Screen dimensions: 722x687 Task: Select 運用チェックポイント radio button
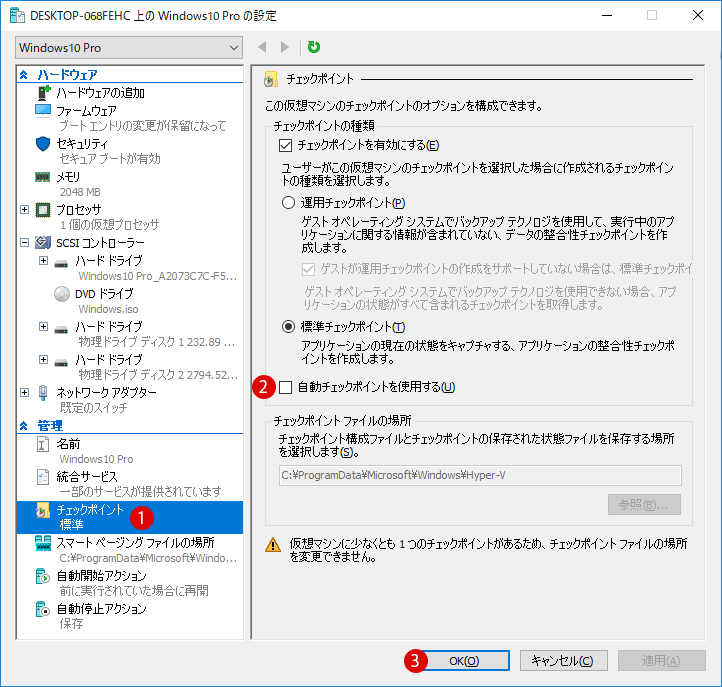[x=288, y=203]
